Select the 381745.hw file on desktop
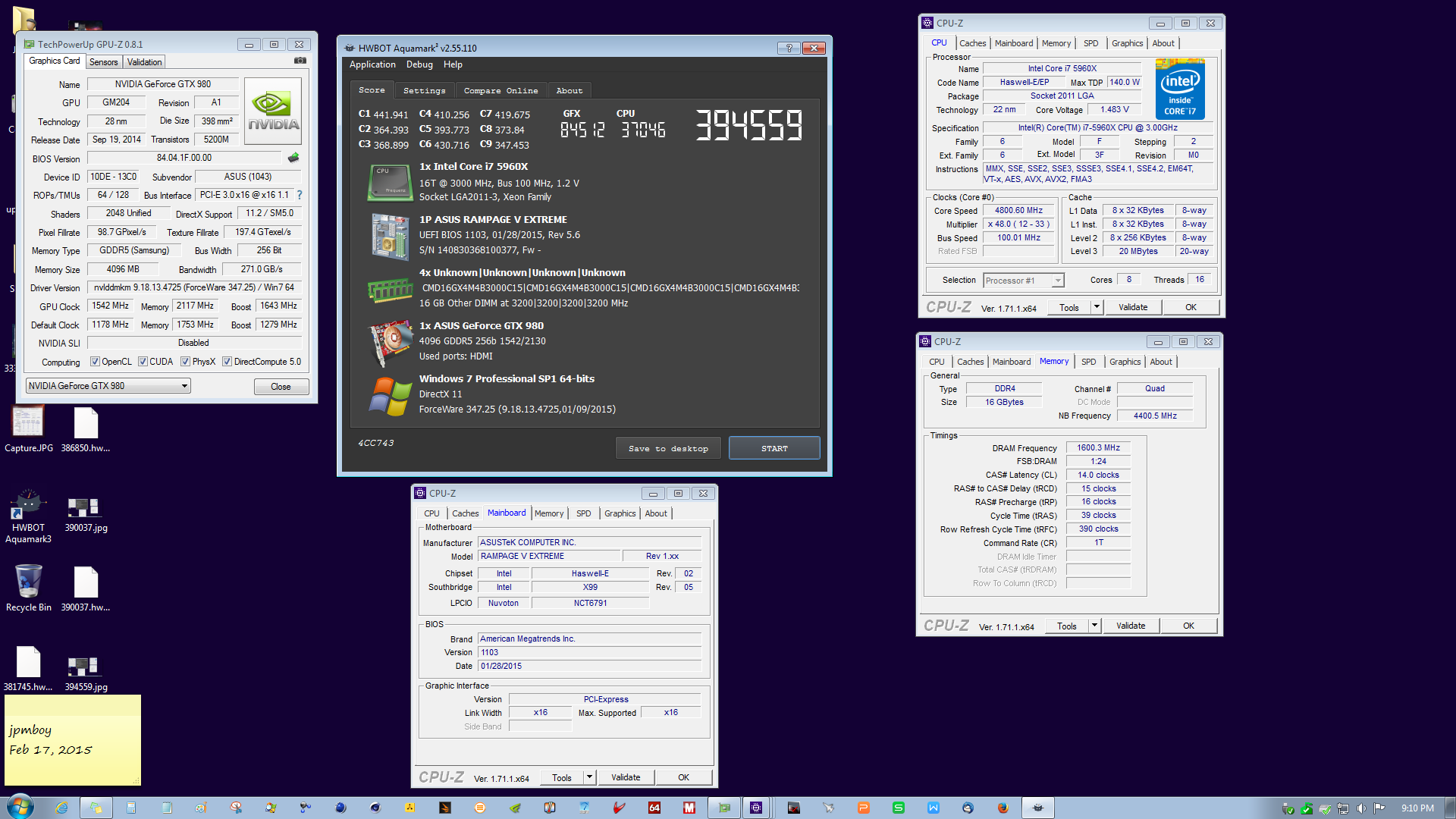 point(28,669)
